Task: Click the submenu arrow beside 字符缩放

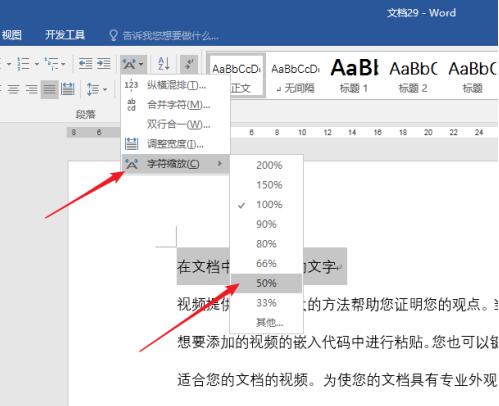Action: [x=219, y=163]
